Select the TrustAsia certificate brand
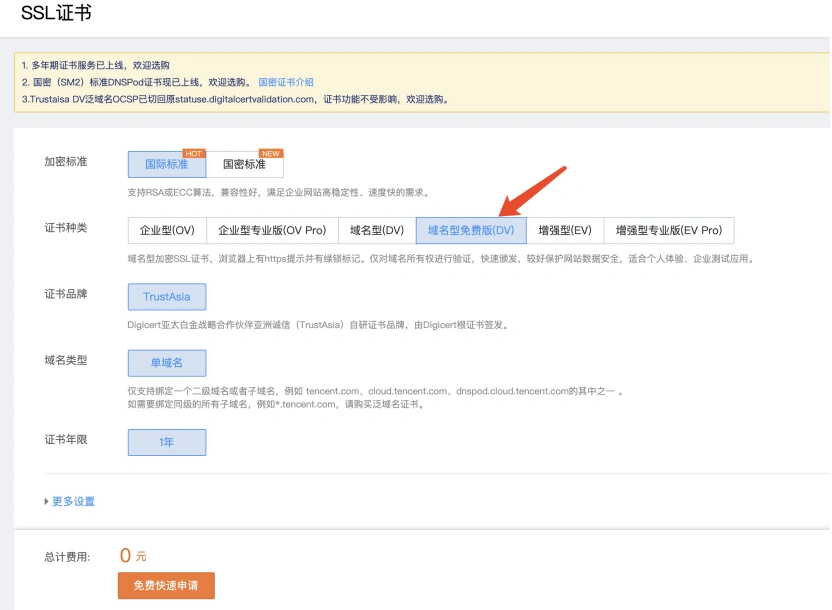 pos(166,297)
